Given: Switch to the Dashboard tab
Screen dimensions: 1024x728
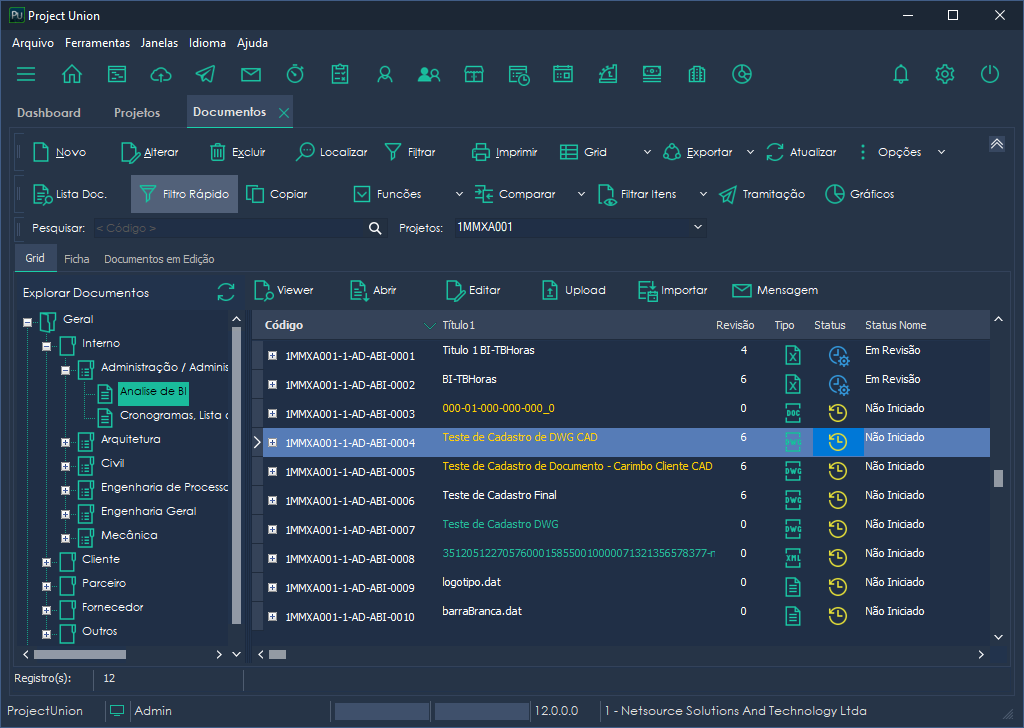Looking at the screenshot, I should (49, 112).
